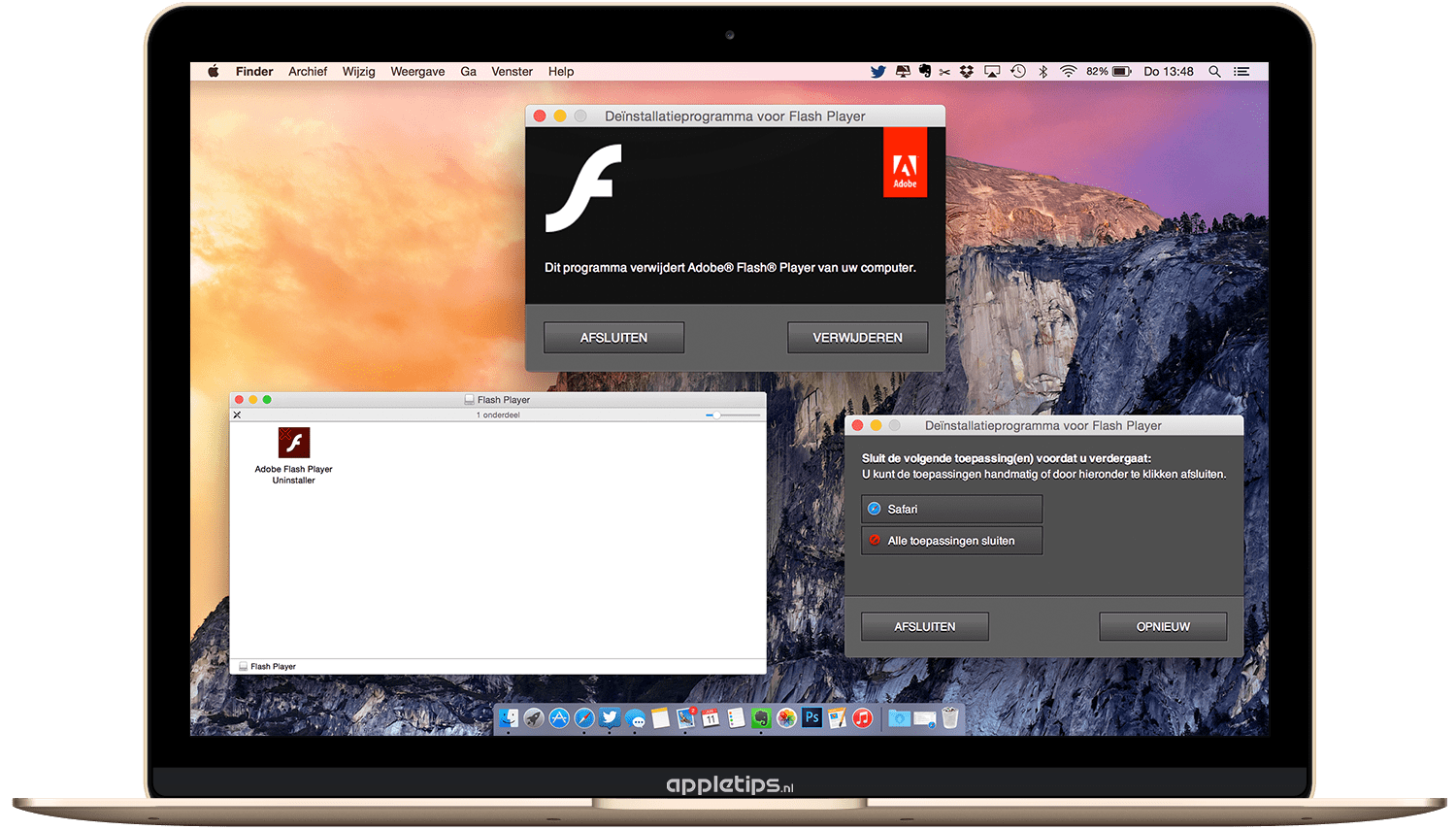The image size is (1456, 830).
Task: Adjust icon size slider in Flash Player window
Action: click(733, 415)
